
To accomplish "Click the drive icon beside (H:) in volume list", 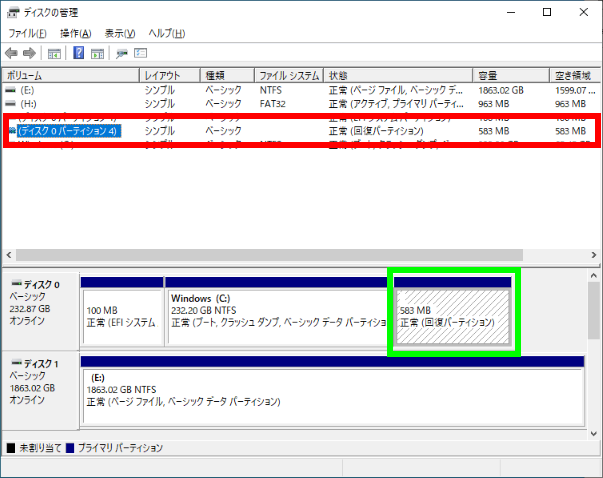I will [10, 103].
